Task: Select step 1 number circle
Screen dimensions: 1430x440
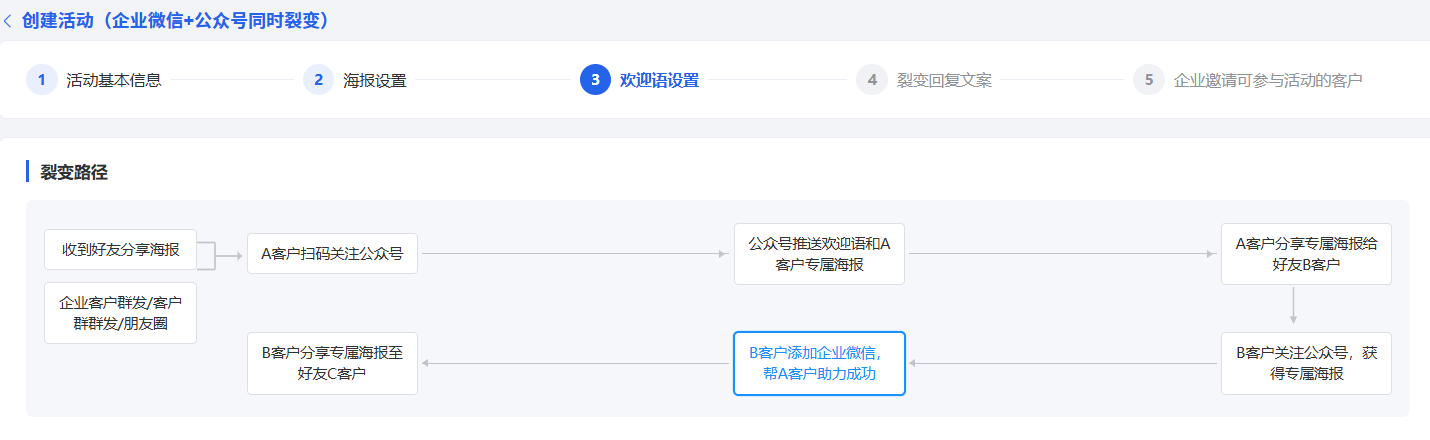Action: [x=41, y=80]
